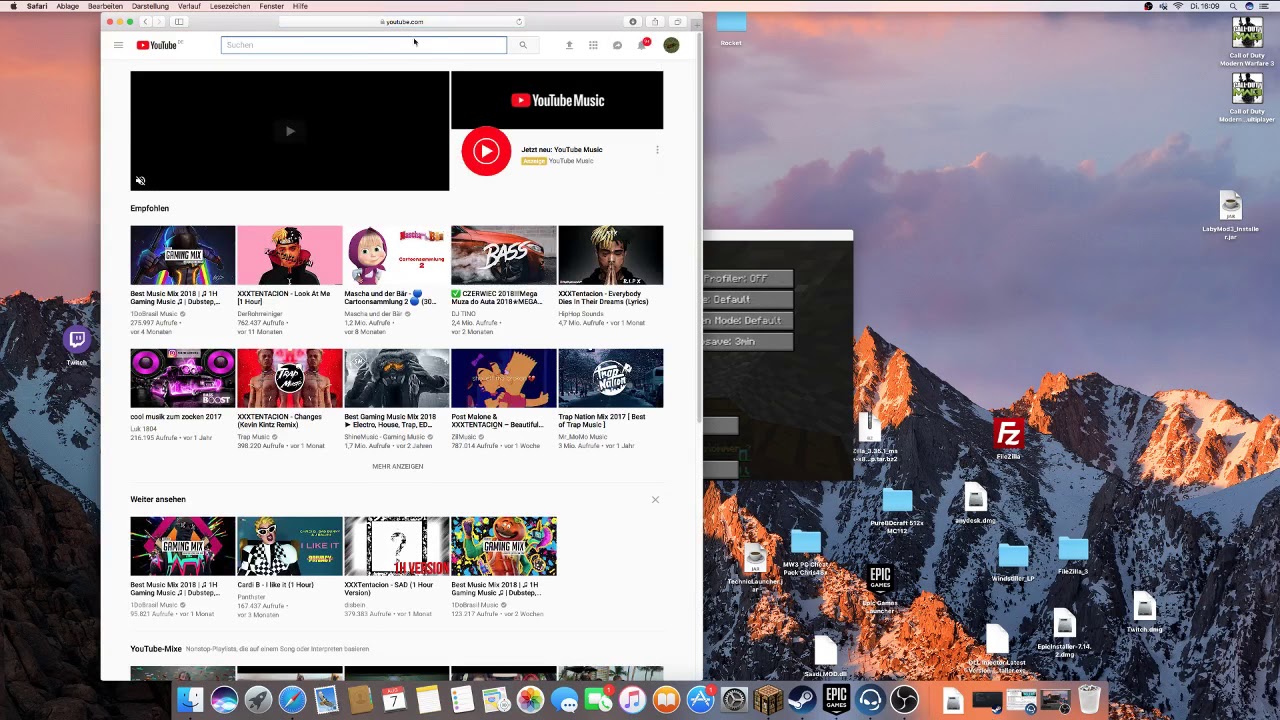
Task: Open the Ablage menu
Action: 68,6
